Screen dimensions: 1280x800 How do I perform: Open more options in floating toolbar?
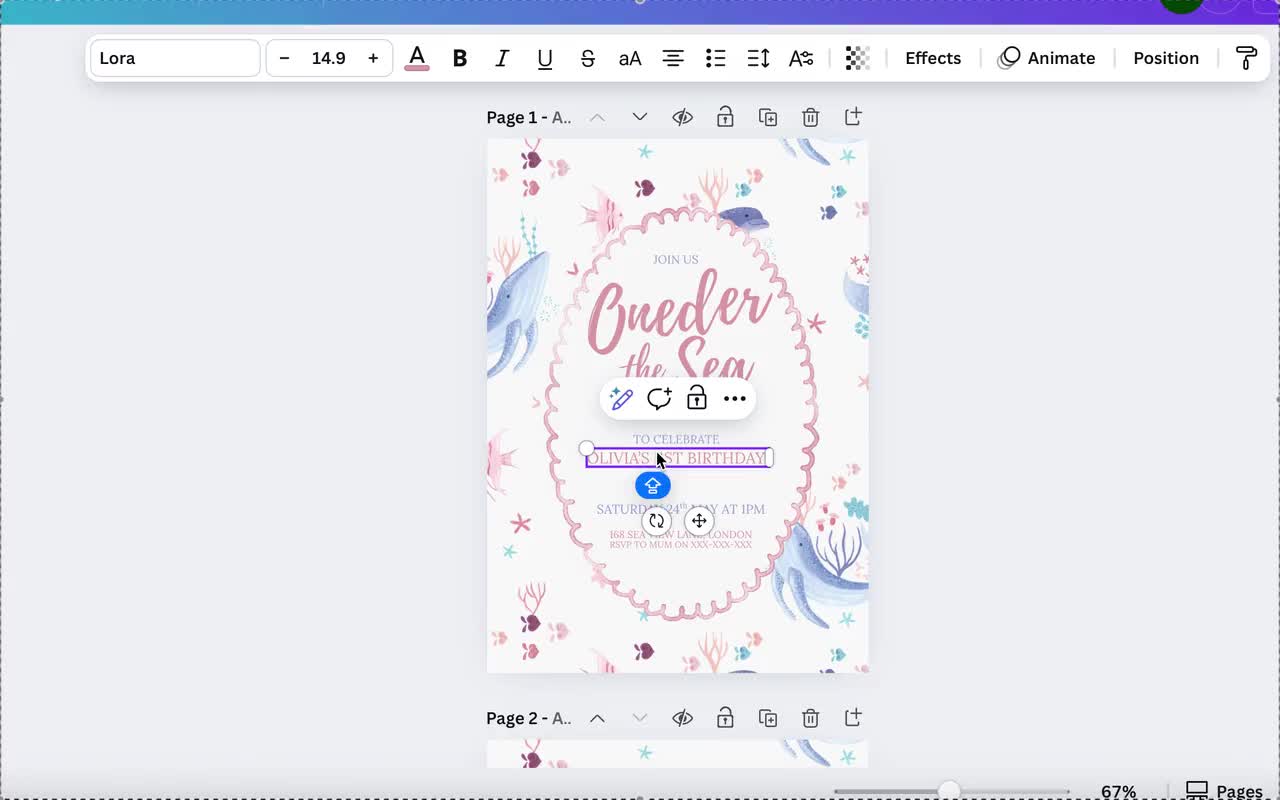click(x=735, y=399)
